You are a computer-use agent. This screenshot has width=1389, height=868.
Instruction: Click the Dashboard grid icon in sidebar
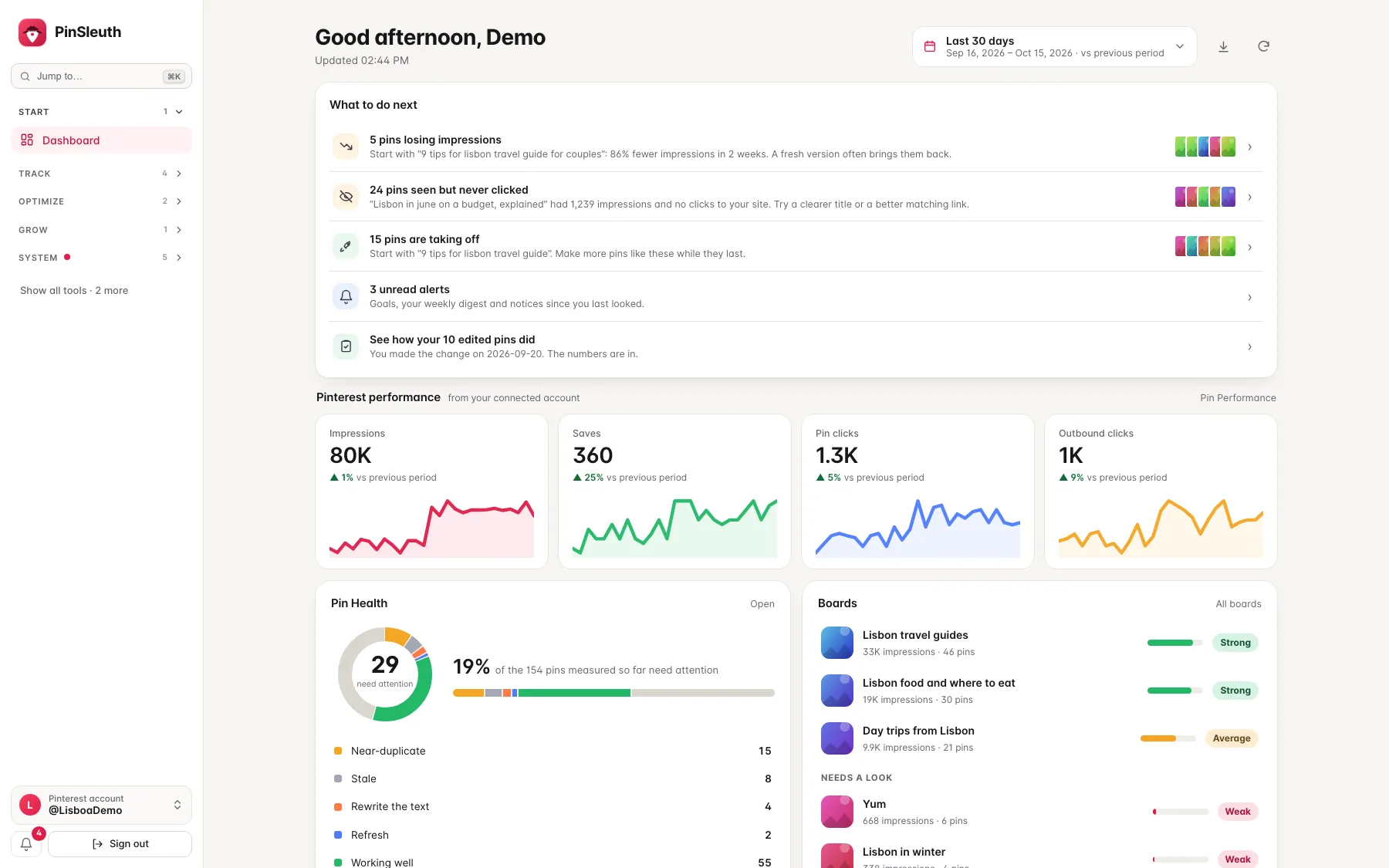[27, 140]
